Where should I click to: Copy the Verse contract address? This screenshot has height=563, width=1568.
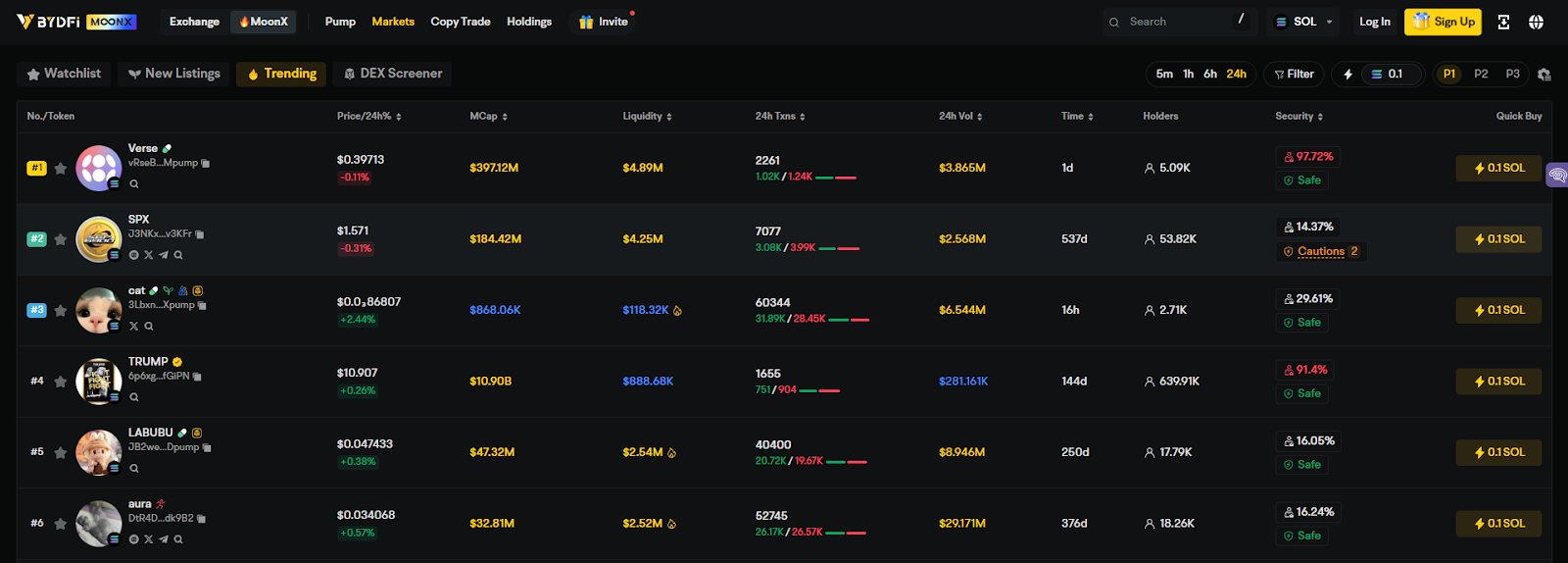point(206,163)
